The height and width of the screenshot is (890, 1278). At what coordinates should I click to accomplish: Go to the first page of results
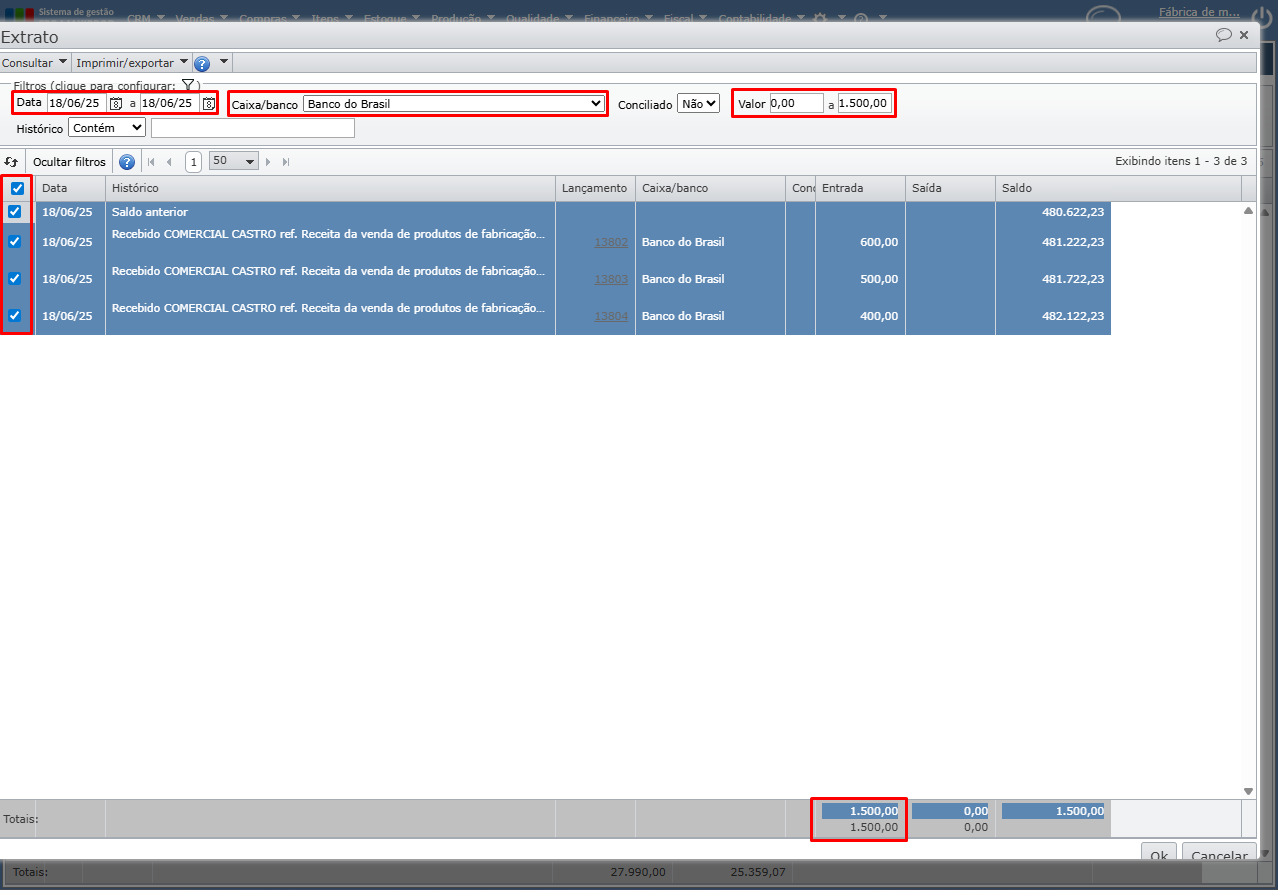tap(151, 161)
